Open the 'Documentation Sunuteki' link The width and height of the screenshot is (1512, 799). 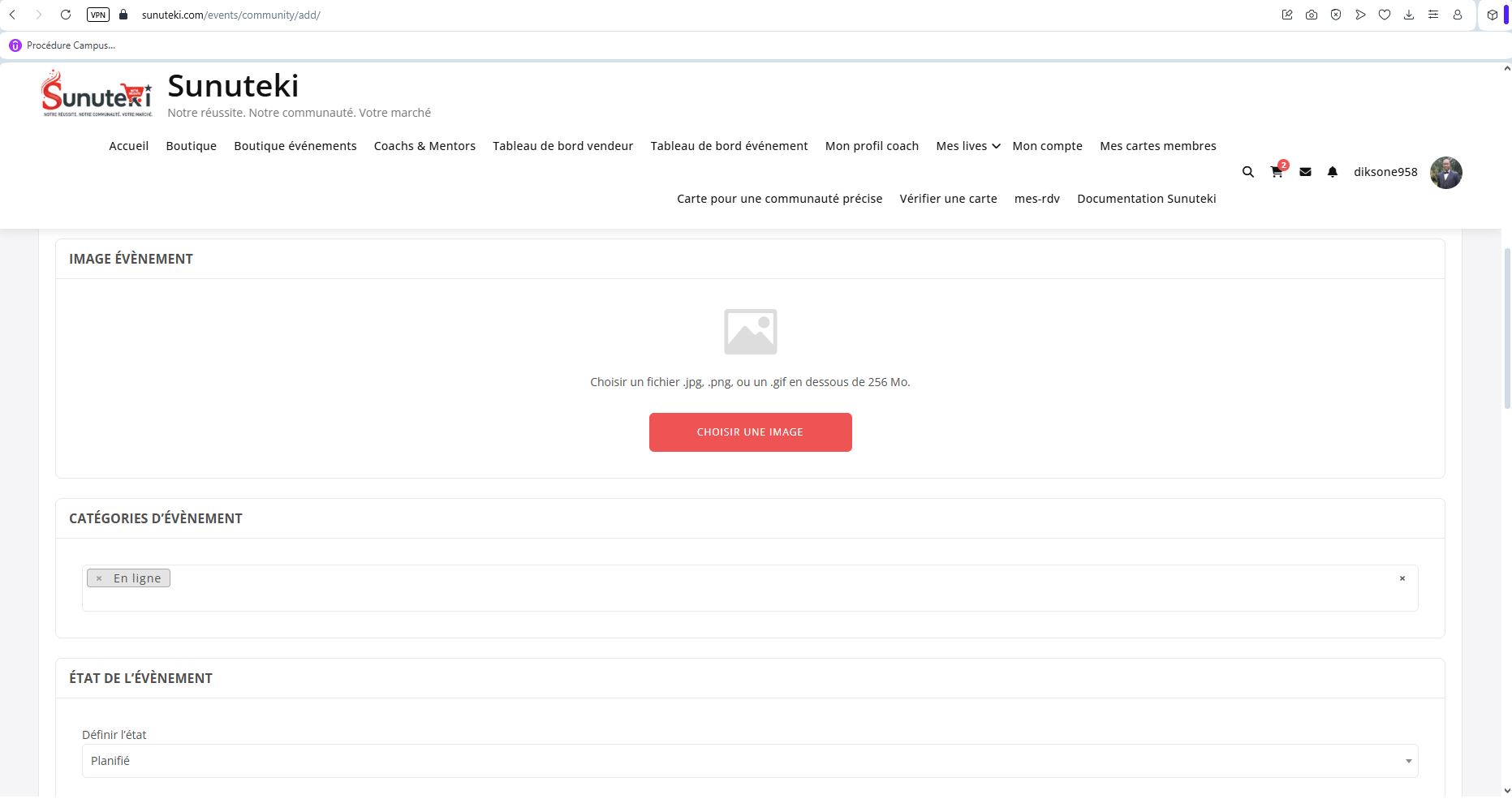tap(1146, 199)
